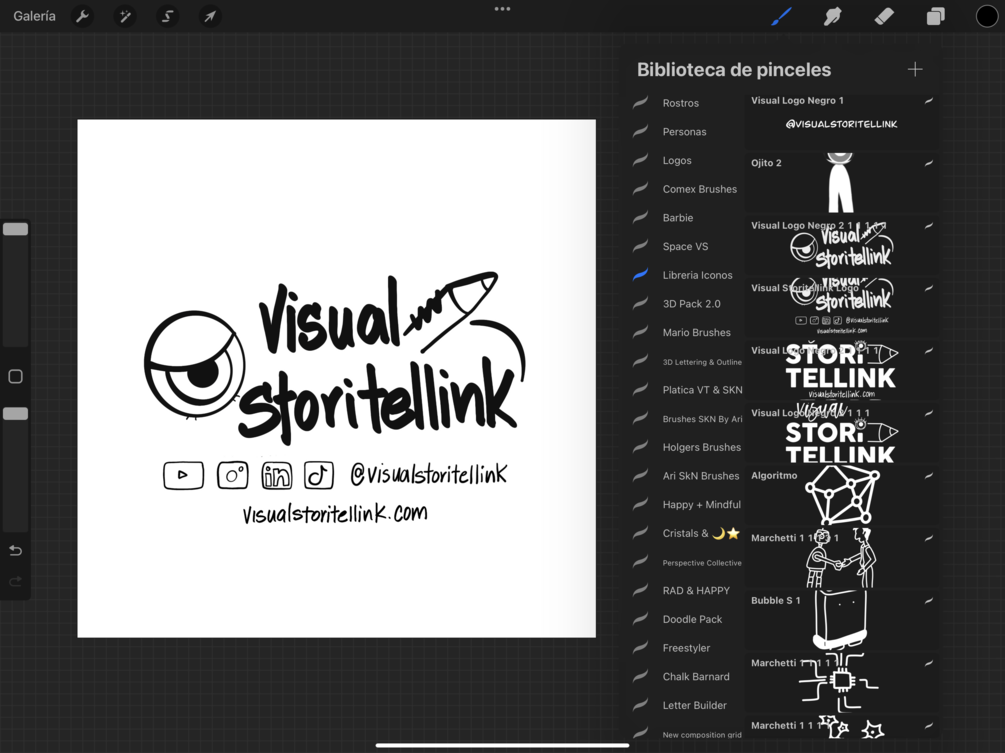Open the Adjustments magic wand menu
The width and height of the screenshot is (1005, 753).
[x=125, y=16]
